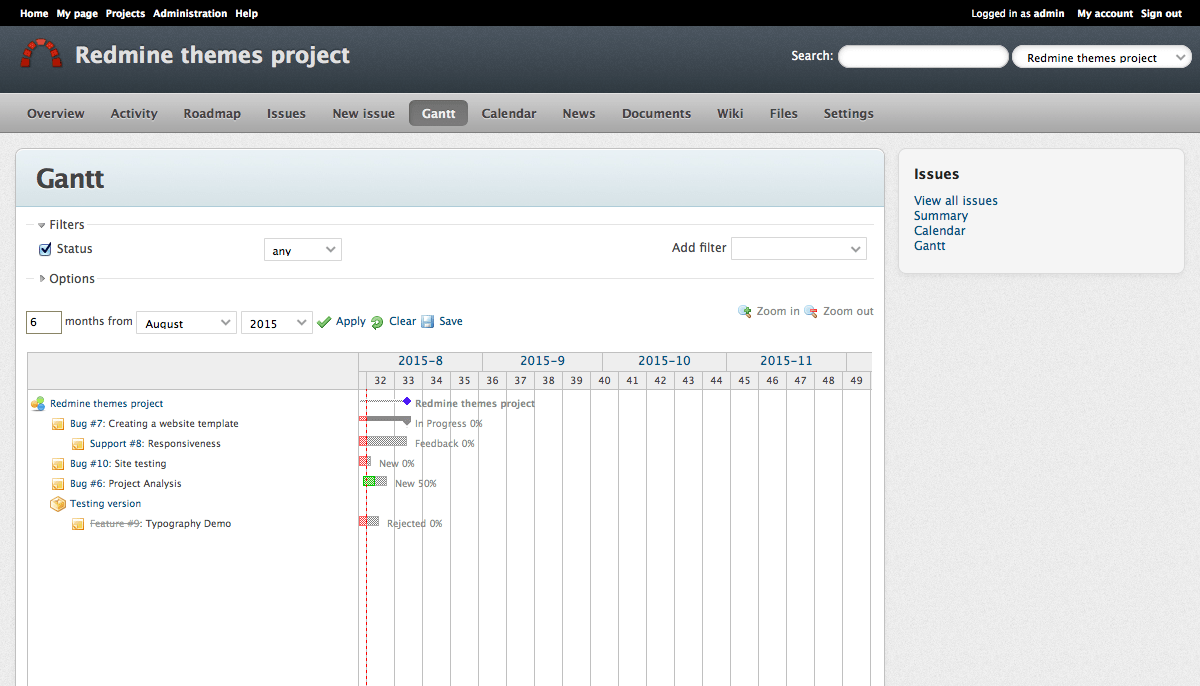This screenshot has width=1200, height=686.
Task: Open My page from top menu
Action: pyautogui.click(x=77, y=13)
